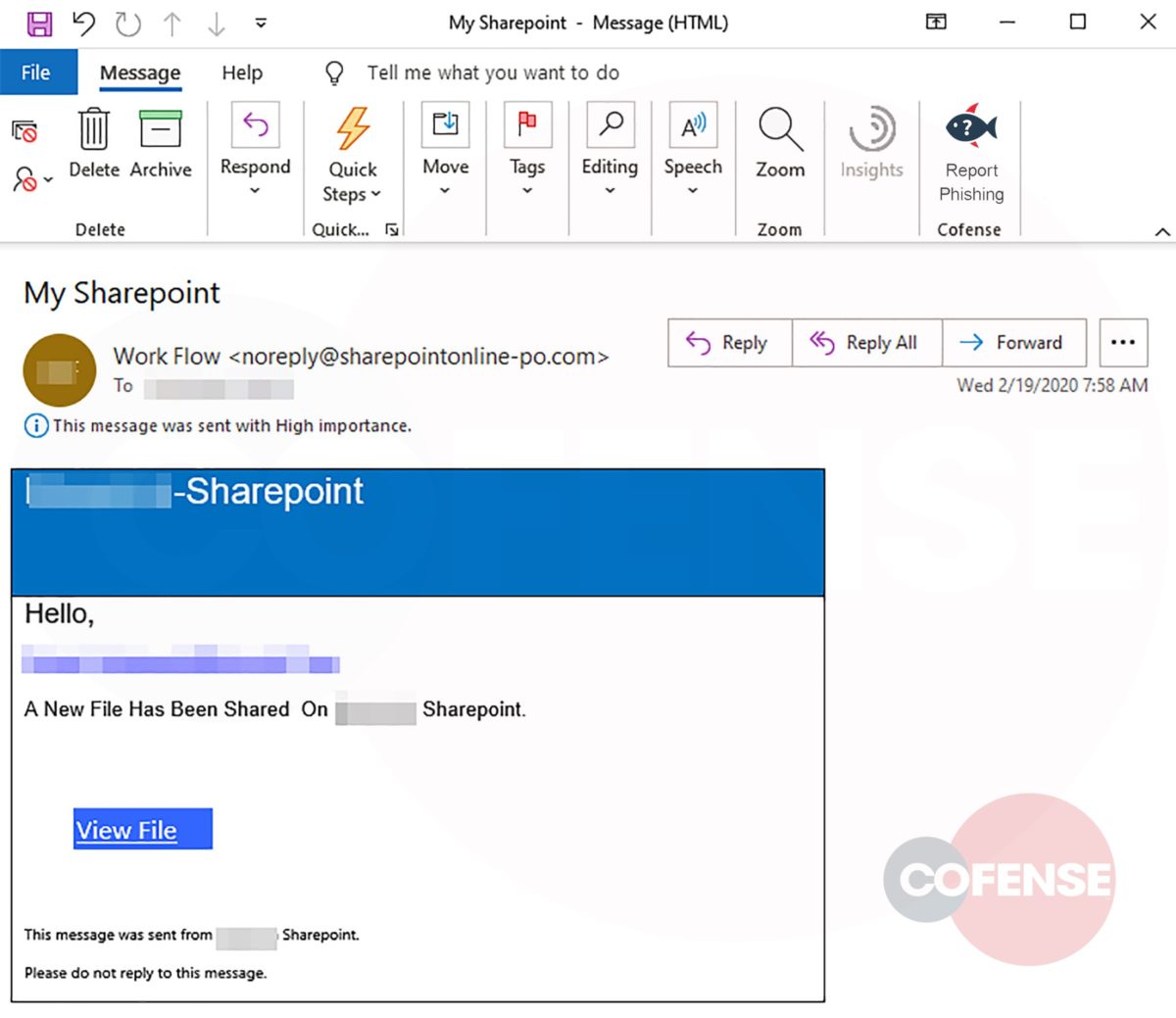Click the Reply All button

(866, 343)
